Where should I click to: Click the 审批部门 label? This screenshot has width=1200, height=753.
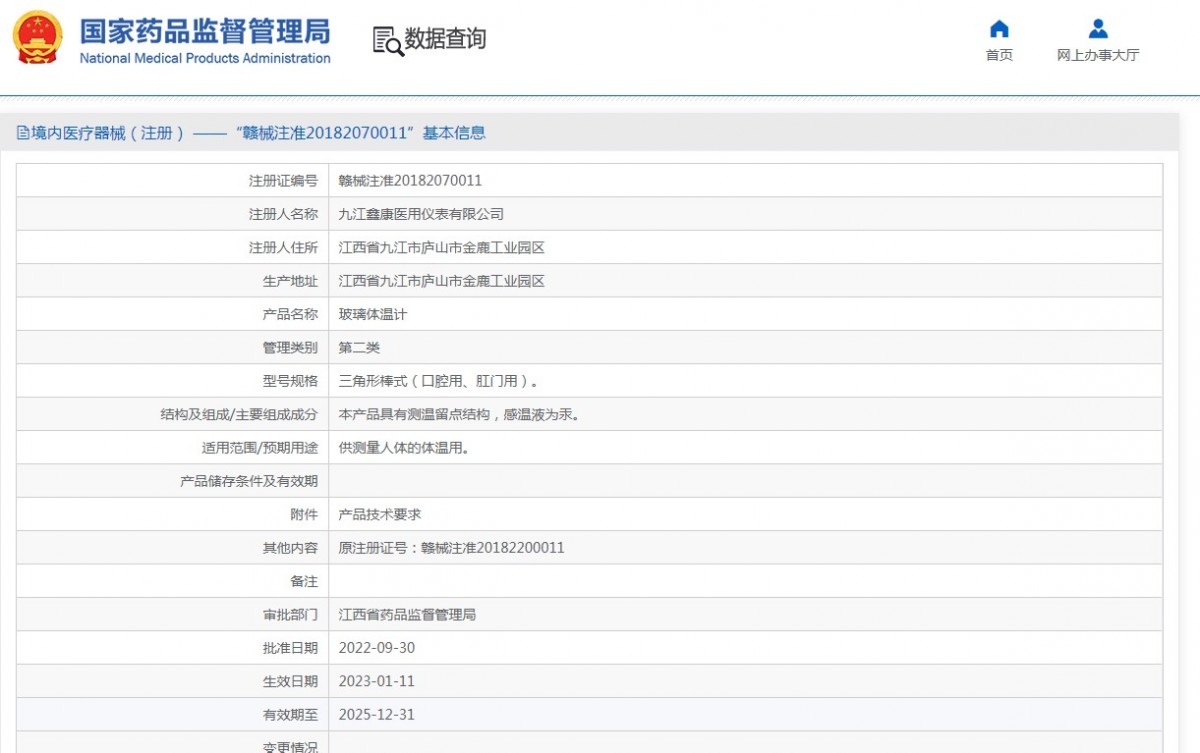click(290, 614)
